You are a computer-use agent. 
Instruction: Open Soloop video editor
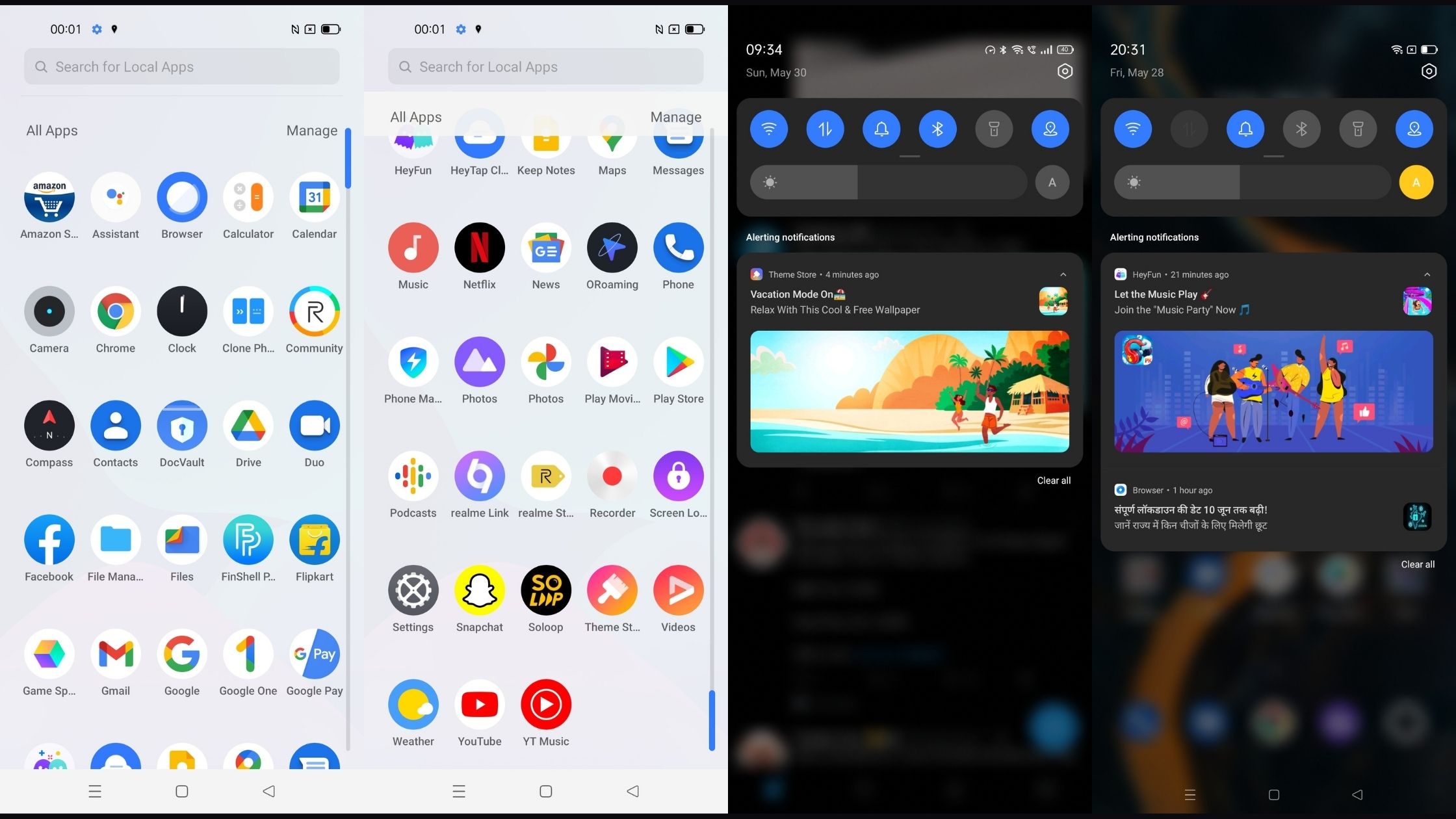(x=545, y=590)
